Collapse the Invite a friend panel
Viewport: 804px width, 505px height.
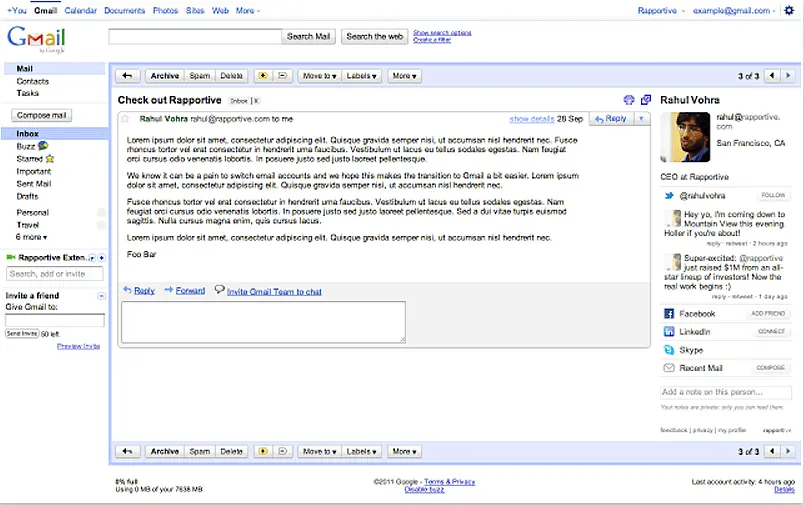tap(100, 296)
